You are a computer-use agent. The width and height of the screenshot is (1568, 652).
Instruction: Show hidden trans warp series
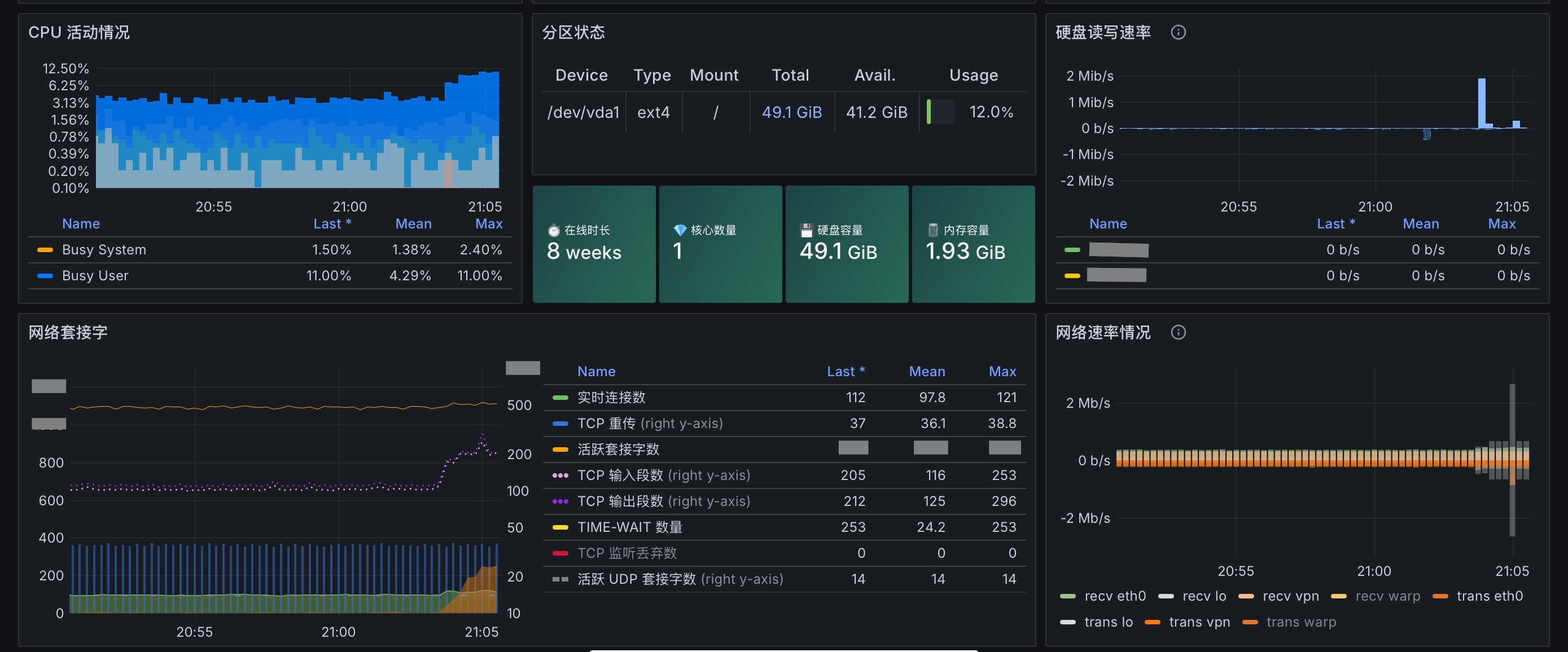[x=1301, y=622]
